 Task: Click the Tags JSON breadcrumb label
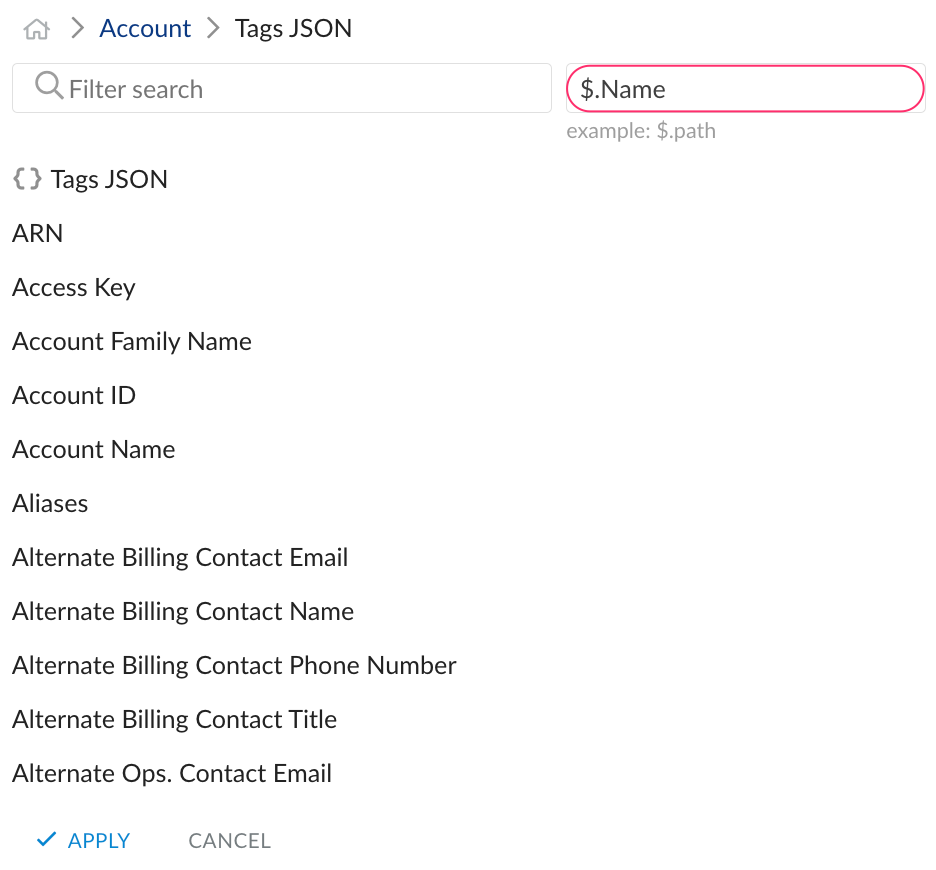[x=293, y=28]
